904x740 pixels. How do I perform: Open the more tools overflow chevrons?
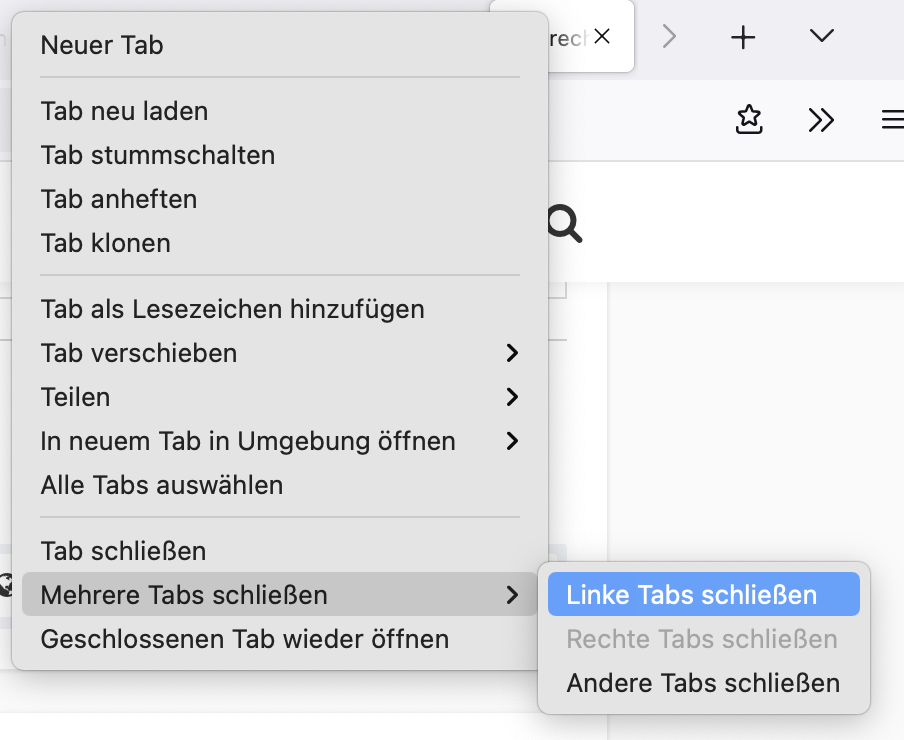[x=821, y=121]
